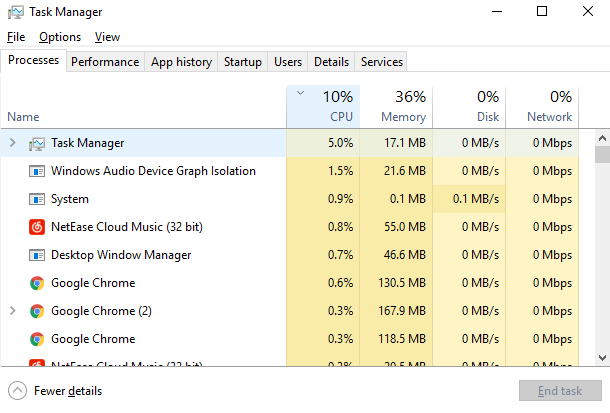
Task: Click the vertical scrollbar down arrow
Action: click(602, 356)
